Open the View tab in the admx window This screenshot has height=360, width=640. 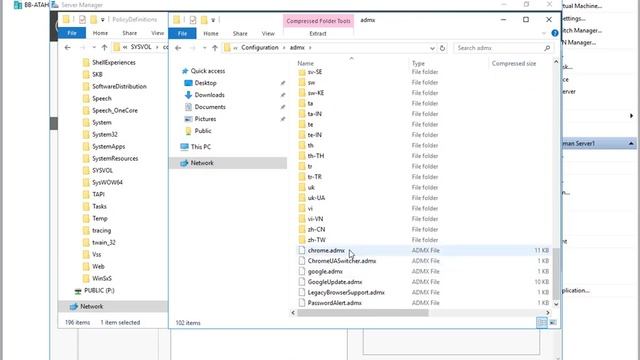click(268, 33)
